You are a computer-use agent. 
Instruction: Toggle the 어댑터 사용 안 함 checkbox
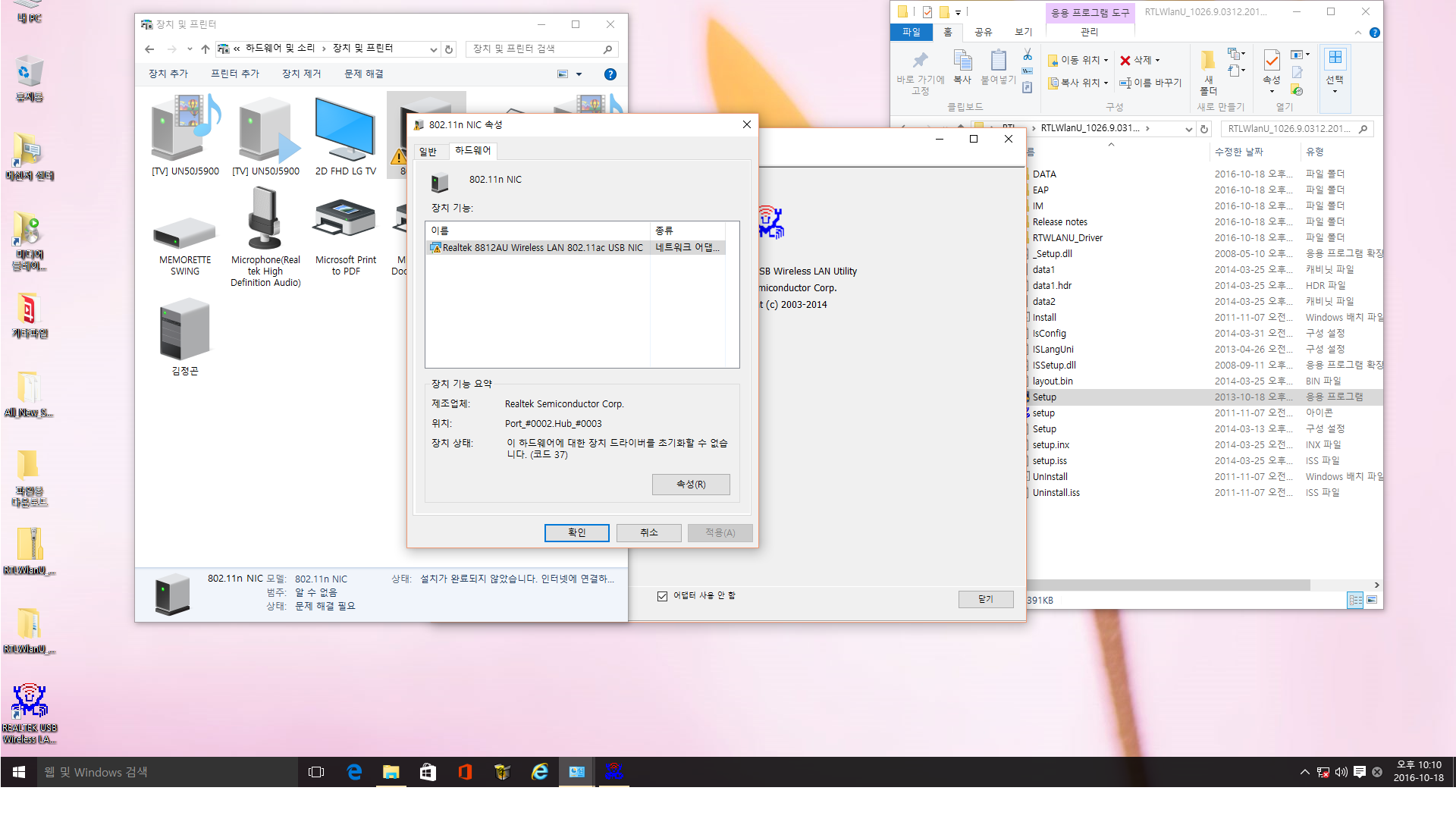(x=662, y=596)
